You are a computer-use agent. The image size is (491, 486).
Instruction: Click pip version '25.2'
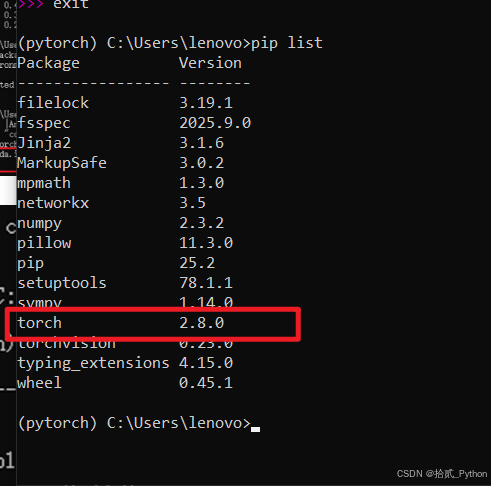[x=197, y=263]
